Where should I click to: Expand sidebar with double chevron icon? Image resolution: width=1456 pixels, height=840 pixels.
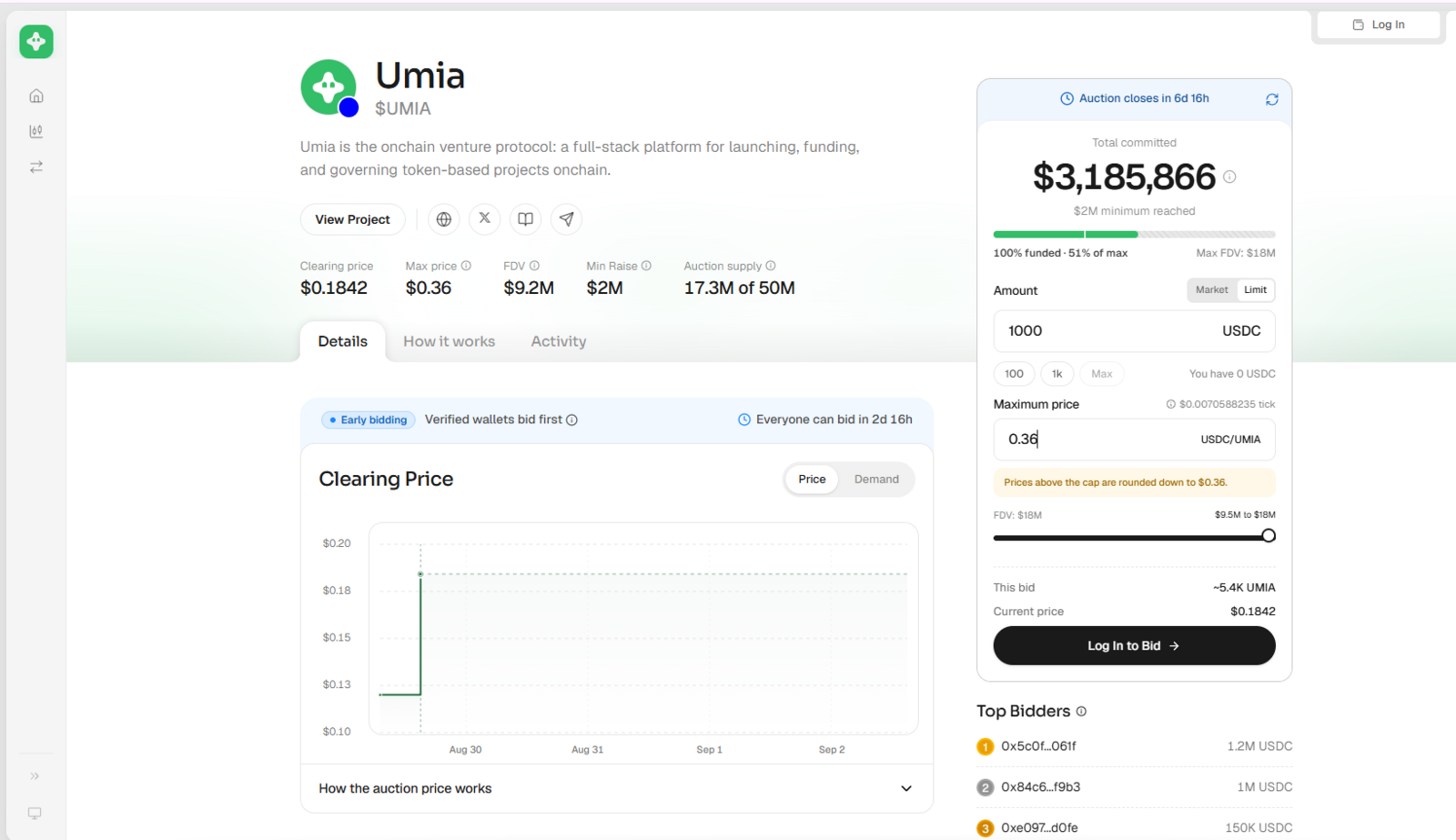coord(35,776)
